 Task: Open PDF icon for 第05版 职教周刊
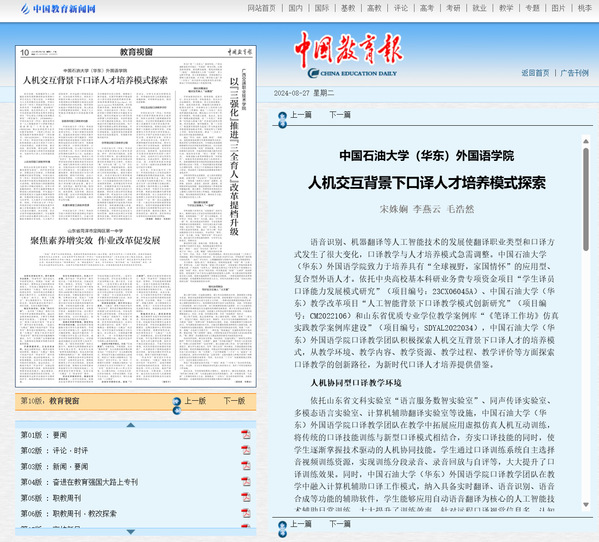tap(246, 498)
